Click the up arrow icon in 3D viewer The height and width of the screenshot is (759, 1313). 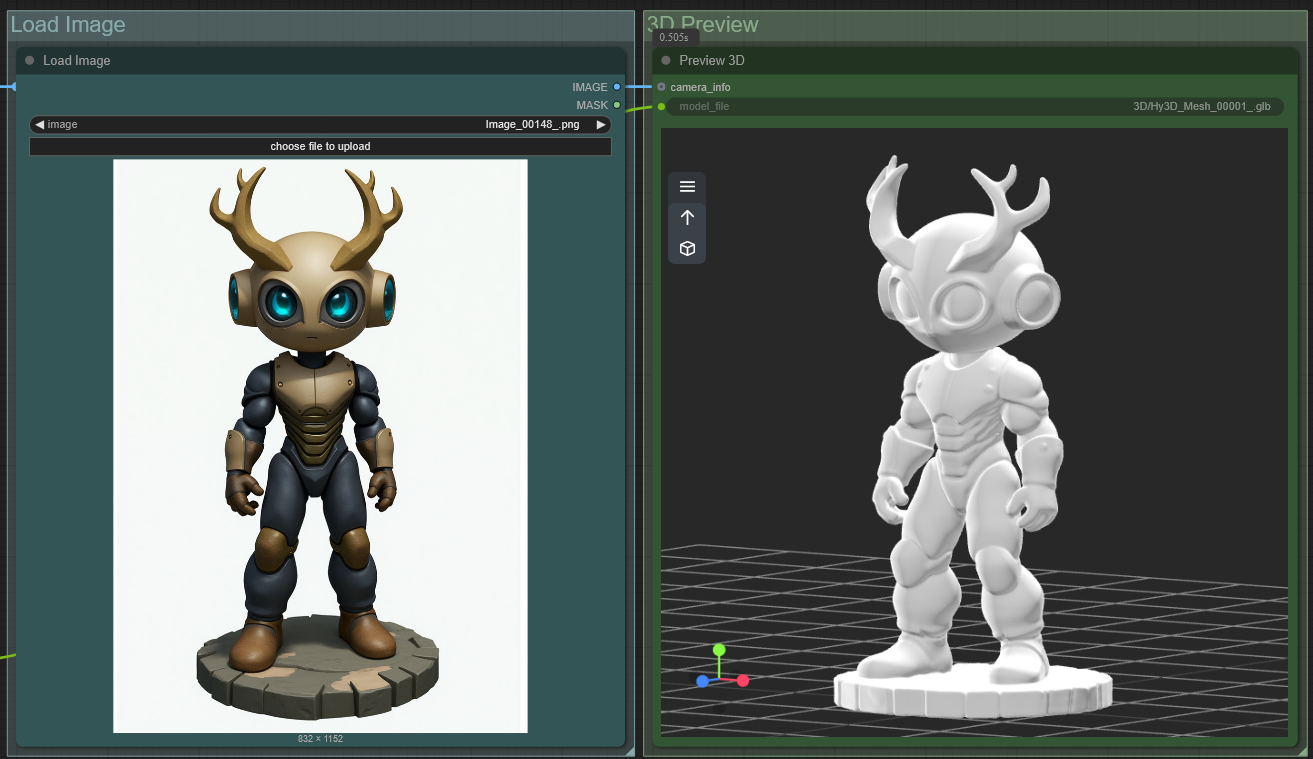click(687, 217)
